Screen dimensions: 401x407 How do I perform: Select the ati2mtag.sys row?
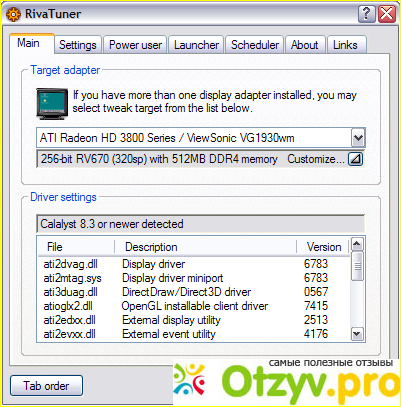194,278
